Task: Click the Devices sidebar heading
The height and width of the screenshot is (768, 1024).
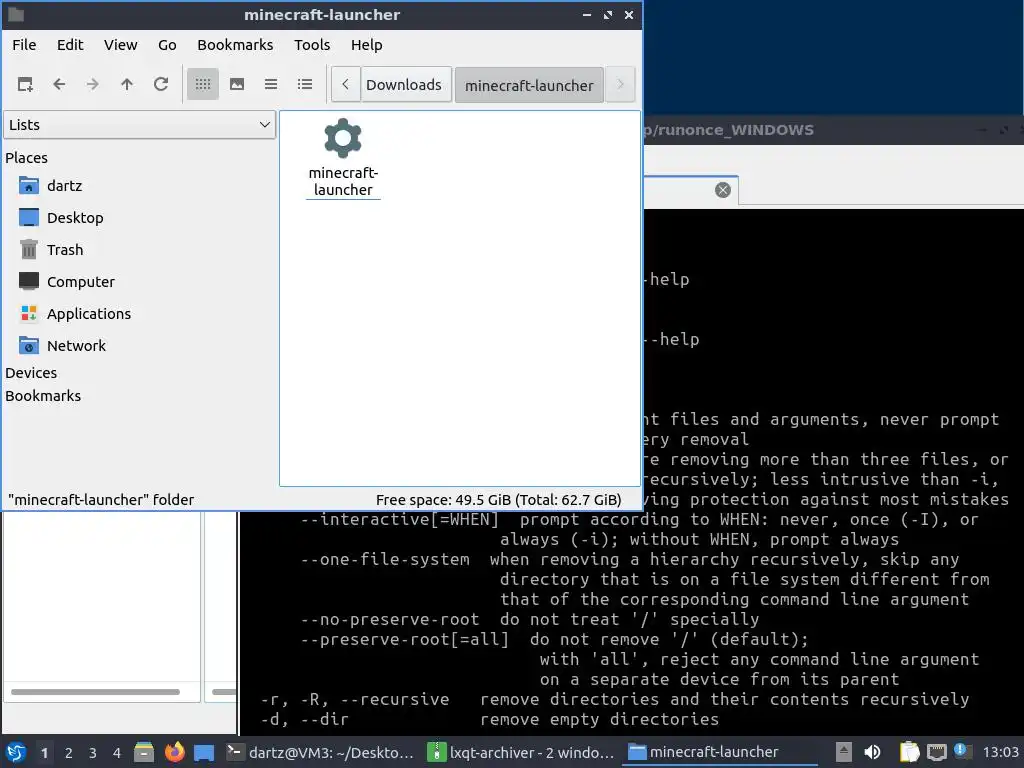Action: click(31, 373)
